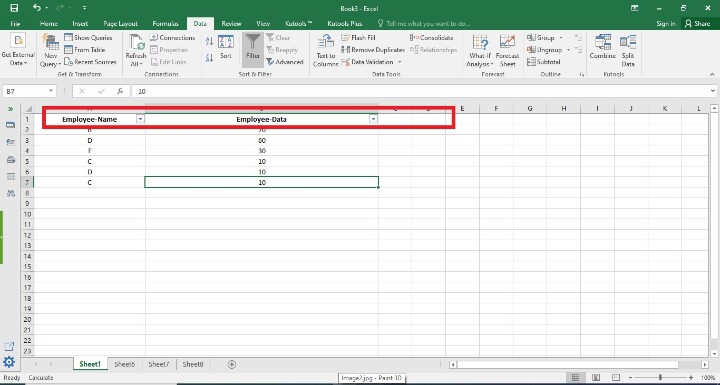
Task: Open Recent Sources
Action: pos(90,62)
